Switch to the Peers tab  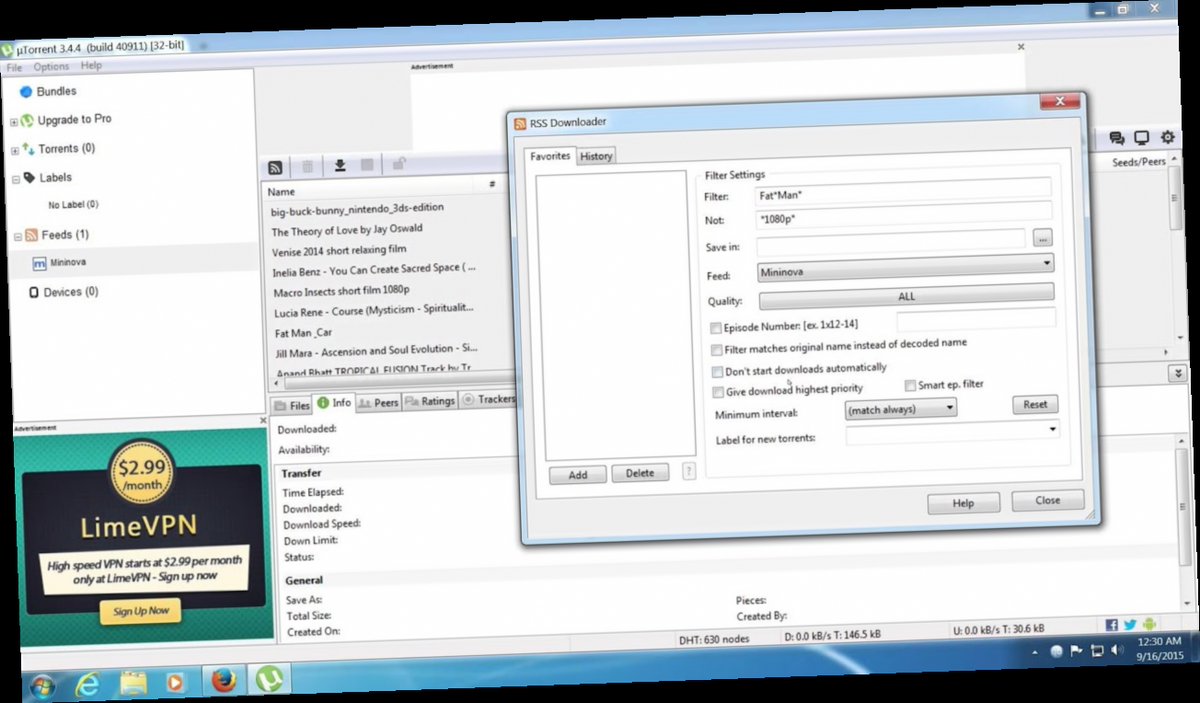pos(379,402)
